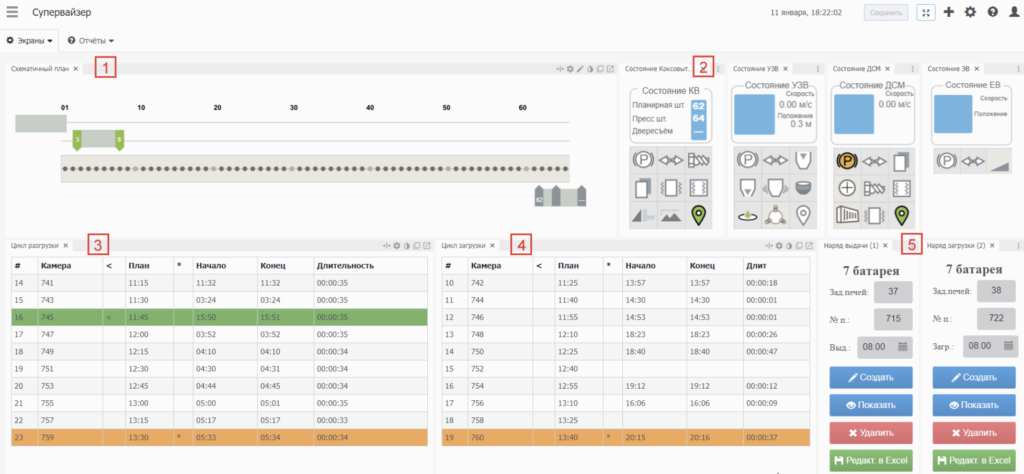Viewport: 1024px width, 474px height.
Task: Select green row with chamber 745
Action: (219, 317)
